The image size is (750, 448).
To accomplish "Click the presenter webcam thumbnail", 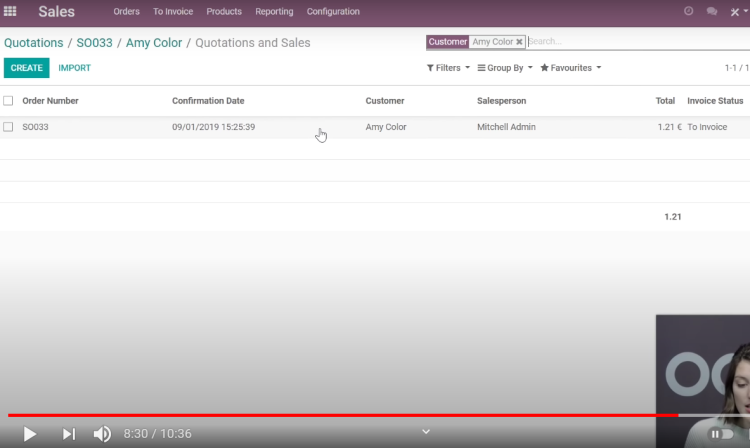I will [703, 381].
